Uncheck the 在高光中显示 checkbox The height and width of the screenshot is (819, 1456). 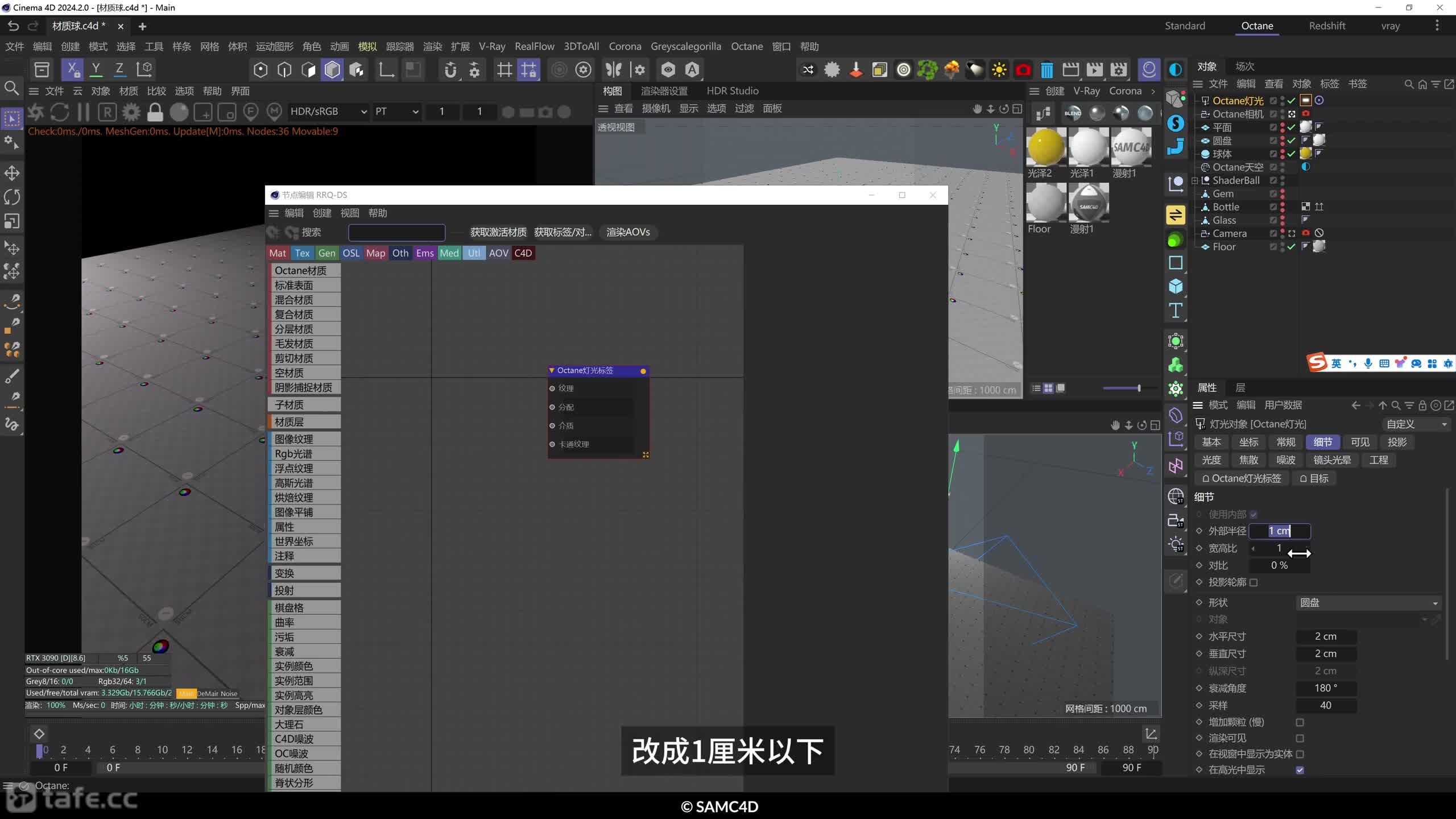click(x=1300, y=770)
